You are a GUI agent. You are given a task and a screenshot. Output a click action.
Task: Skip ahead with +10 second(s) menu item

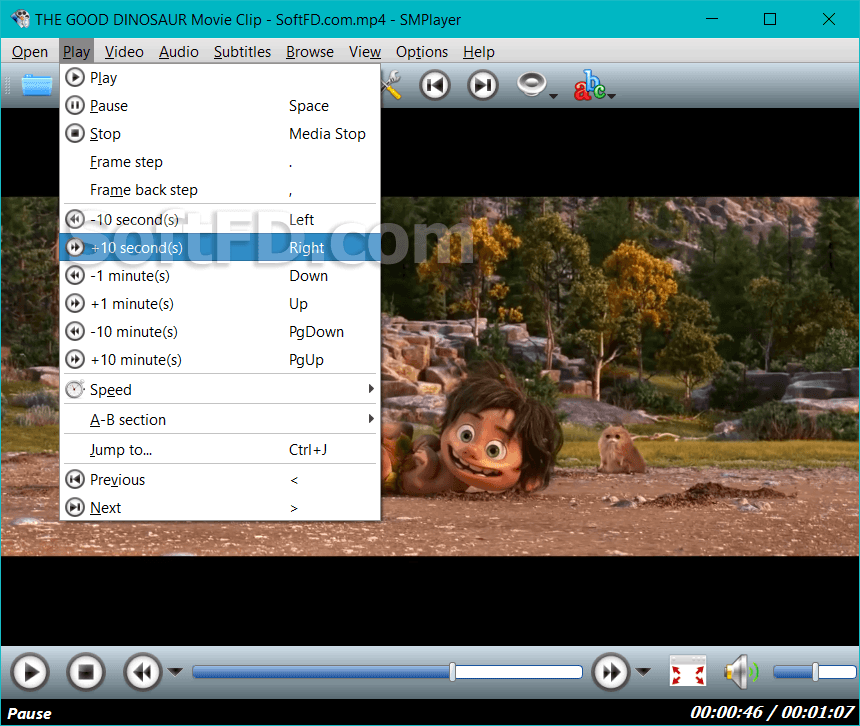pos(220,247)
